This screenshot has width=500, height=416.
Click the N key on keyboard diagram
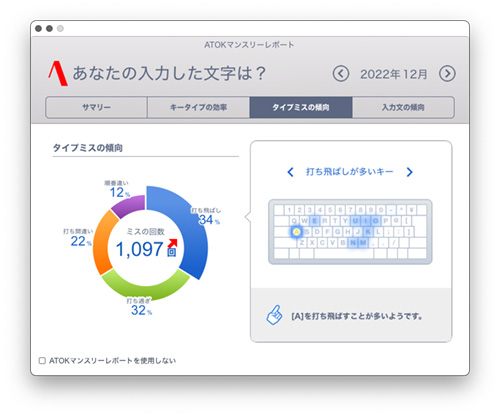point(353,242)
